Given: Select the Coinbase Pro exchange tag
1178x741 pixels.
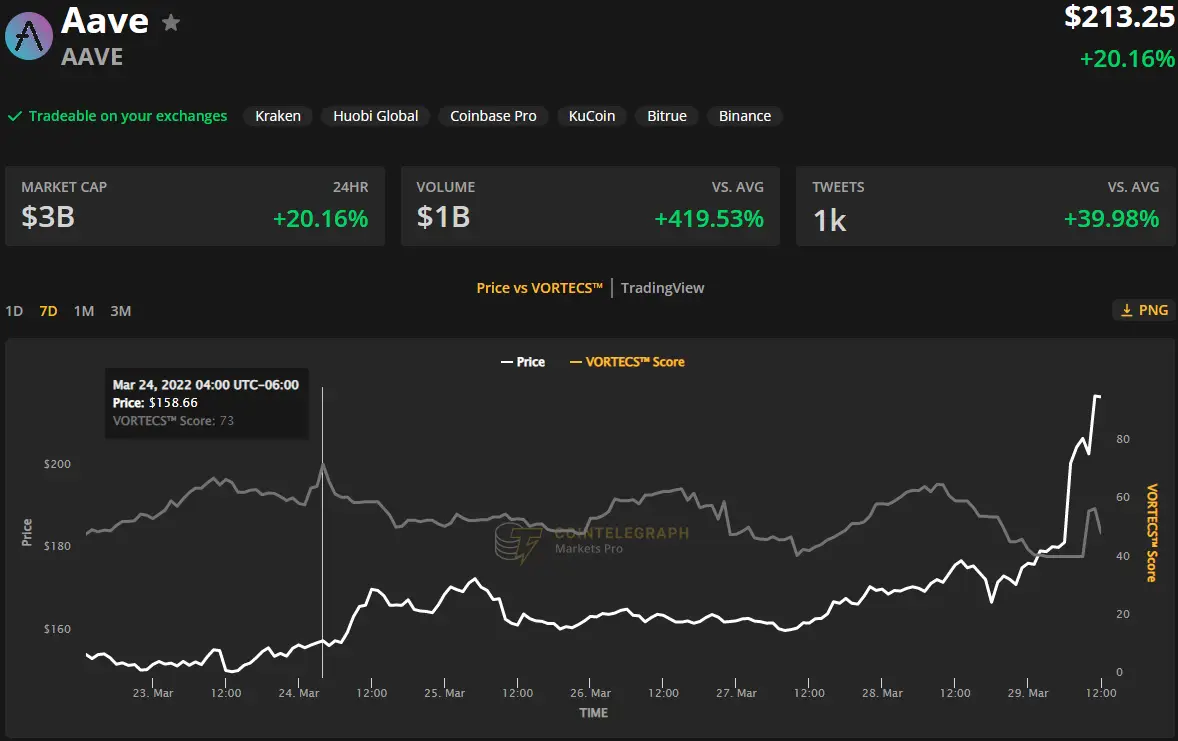Looking at the screenshot, I should coord(493,116).
